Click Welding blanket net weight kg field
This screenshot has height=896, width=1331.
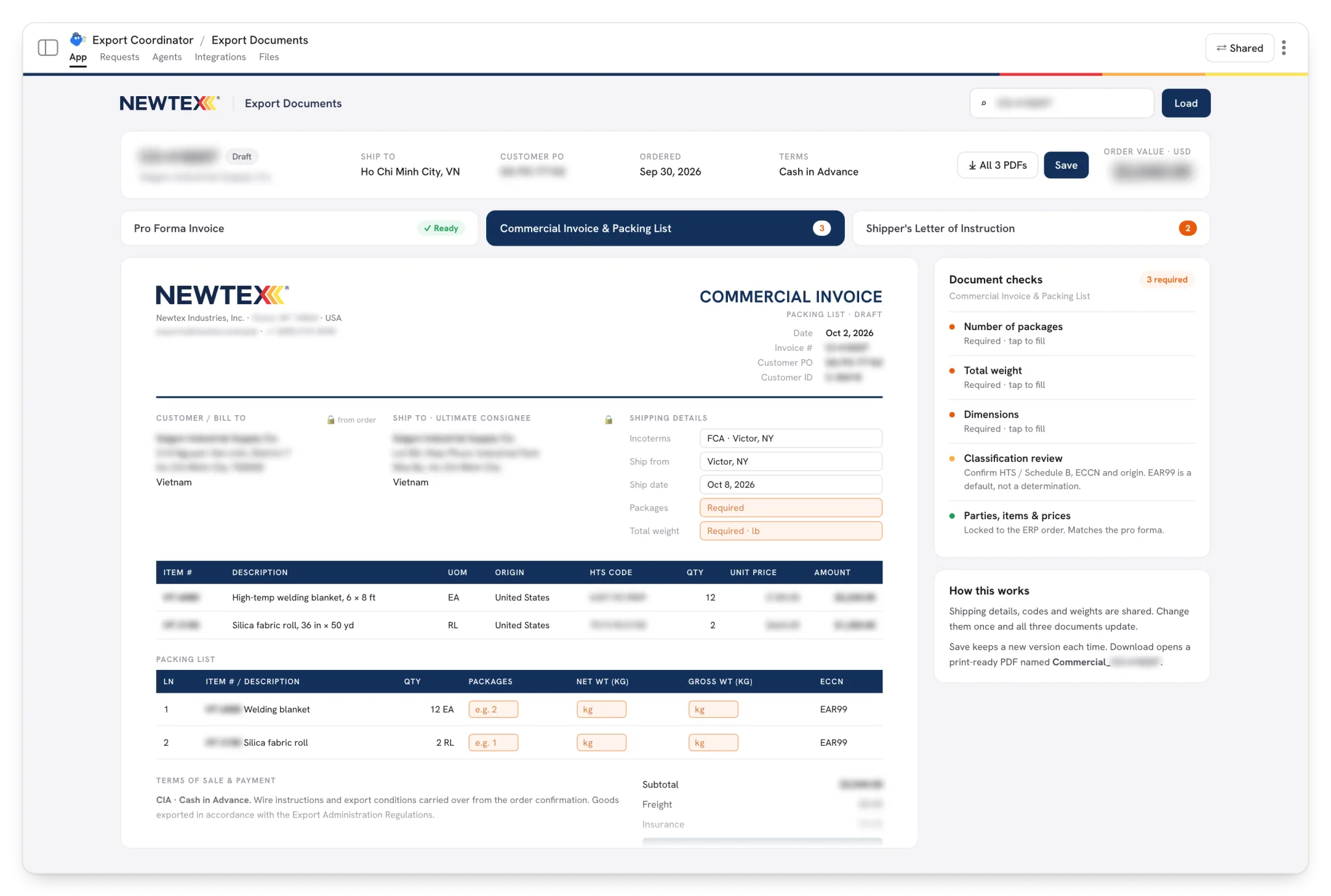601,710
